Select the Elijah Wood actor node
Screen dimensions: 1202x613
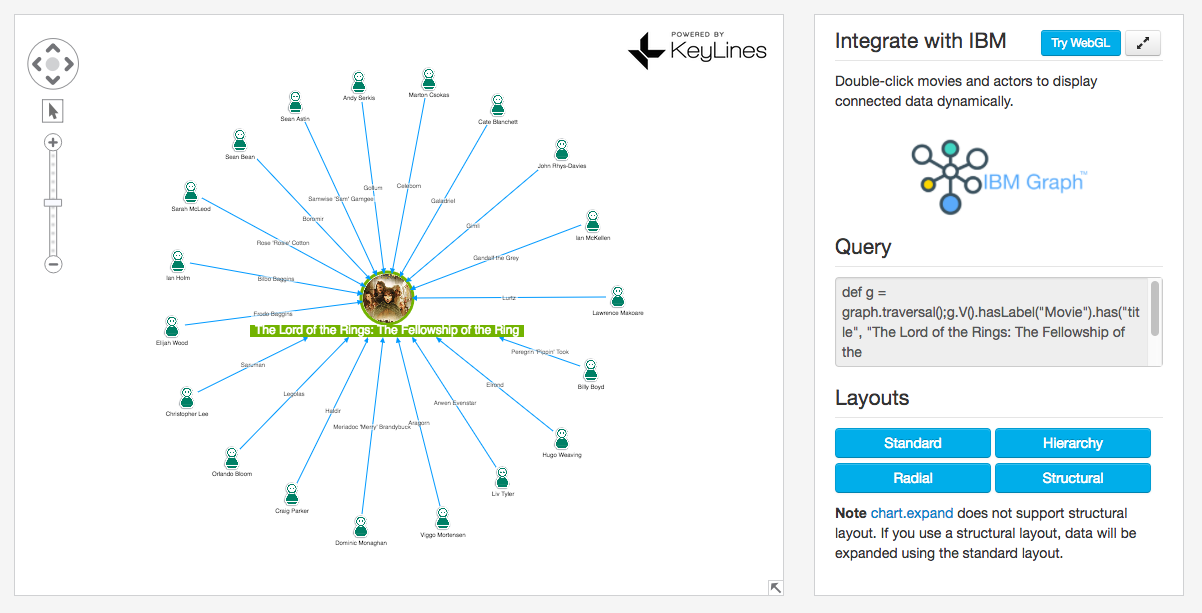point(171,326)
